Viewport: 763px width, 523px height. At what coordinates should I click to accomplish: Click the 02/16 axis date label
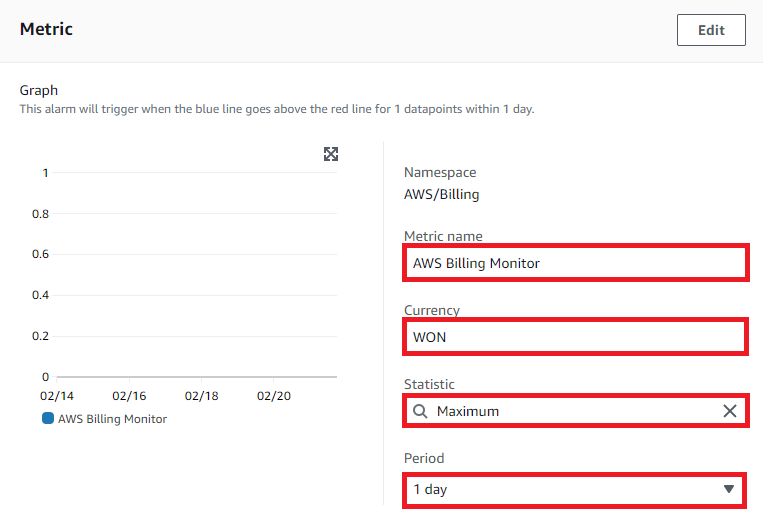pos(129,396)
